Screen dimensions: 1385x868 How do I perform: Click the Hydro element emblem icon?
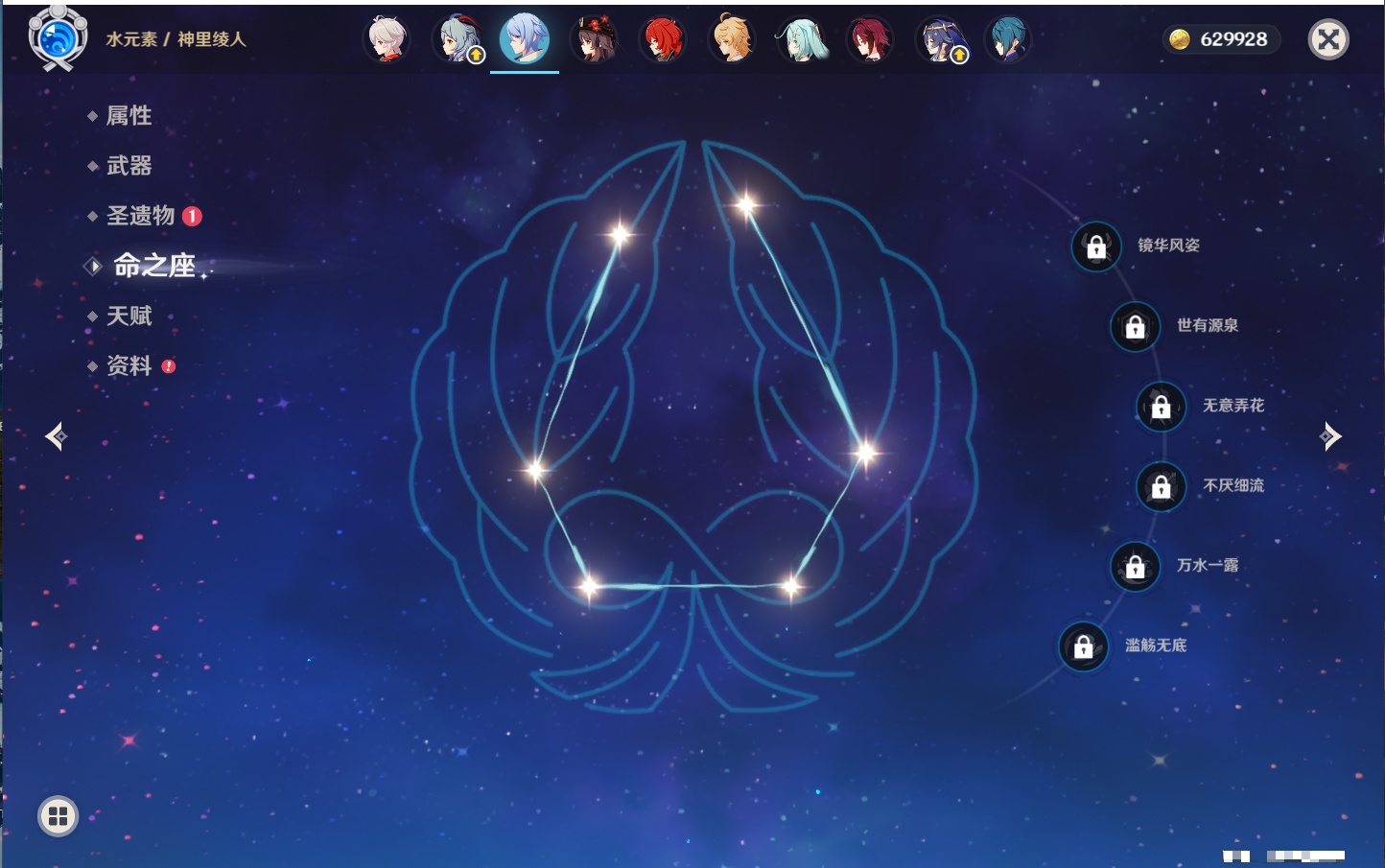[58, 38]
